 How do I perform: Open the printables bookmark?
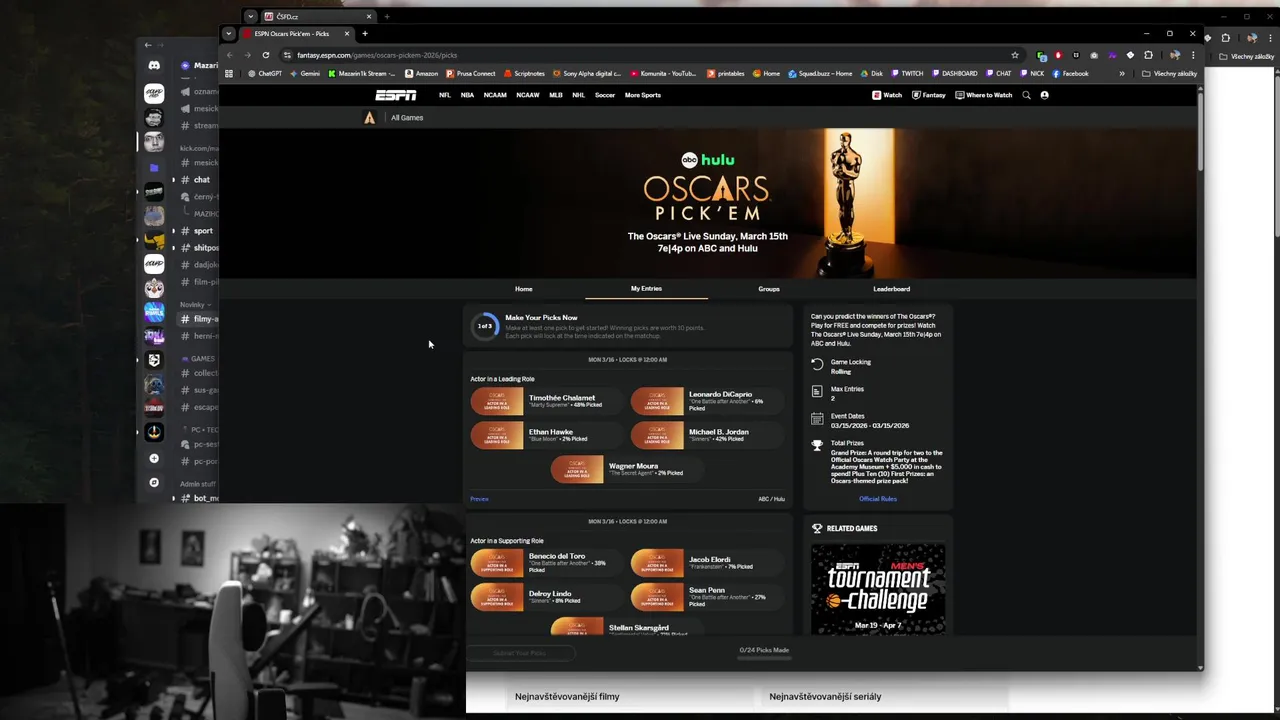(x=725, y=73)
